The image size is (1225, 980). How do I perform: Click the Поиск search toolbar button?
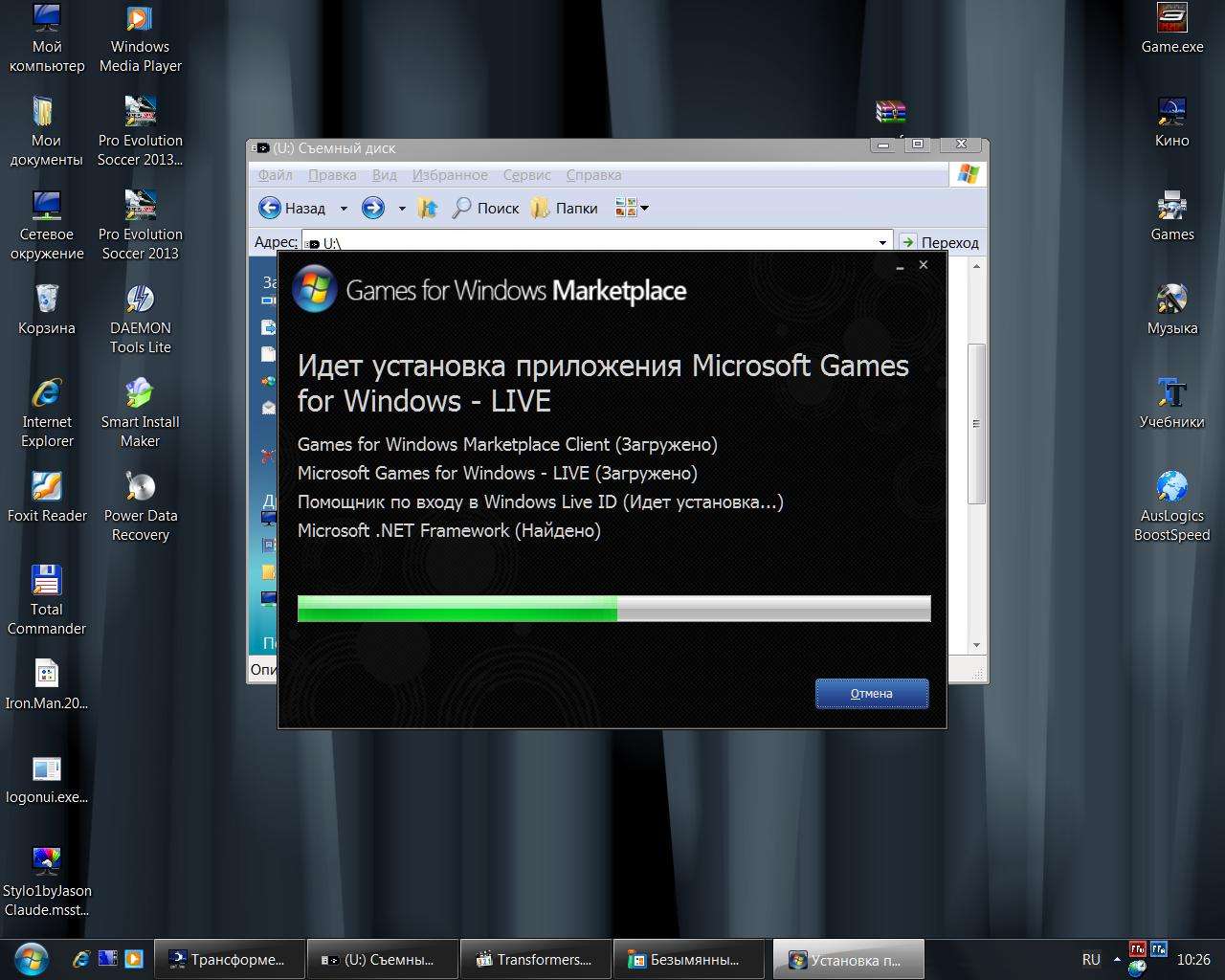pyautogui.click(x=485, y=208)
